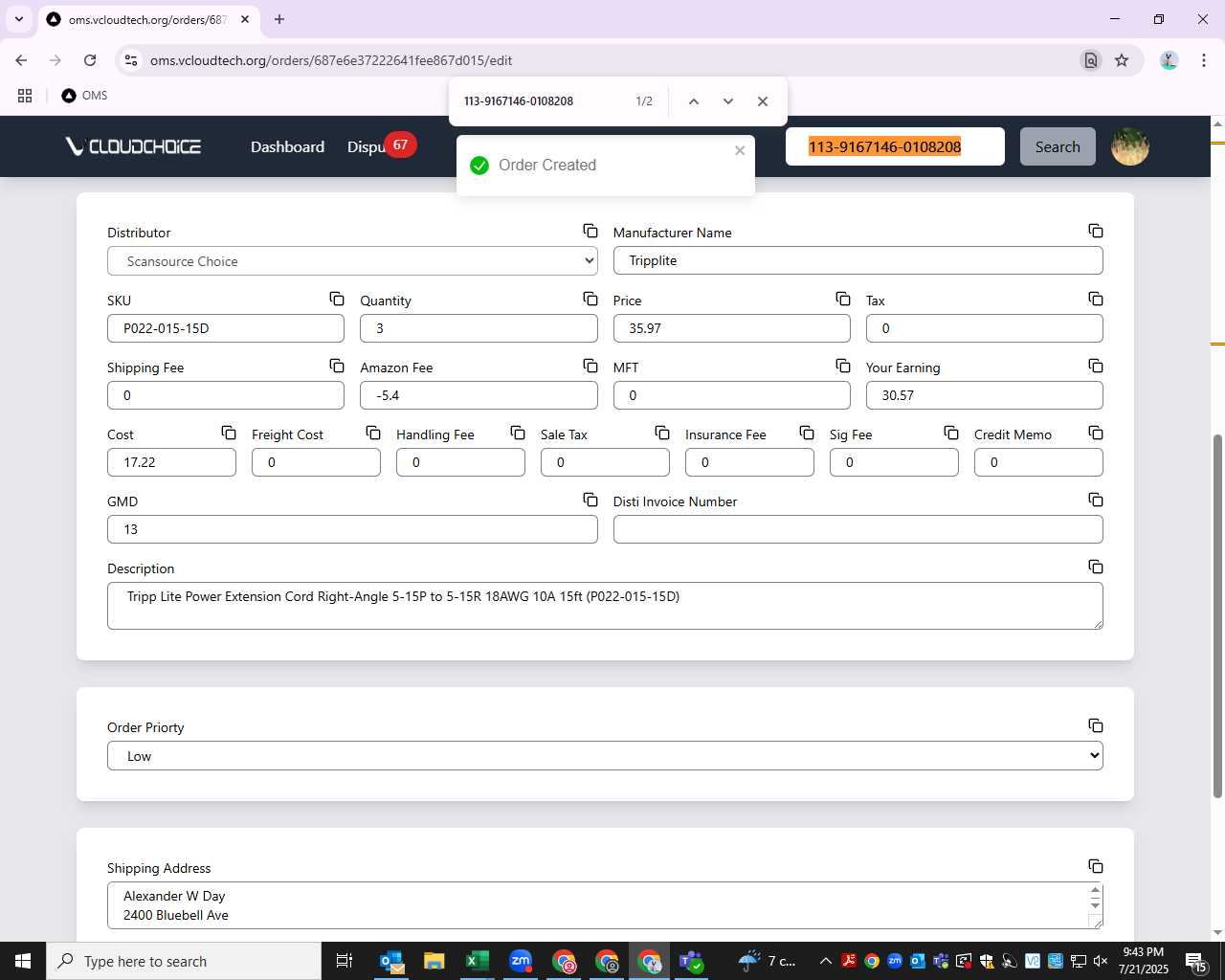
Task: Copy the Your Earning value
Action: [x=1096, y=366]
